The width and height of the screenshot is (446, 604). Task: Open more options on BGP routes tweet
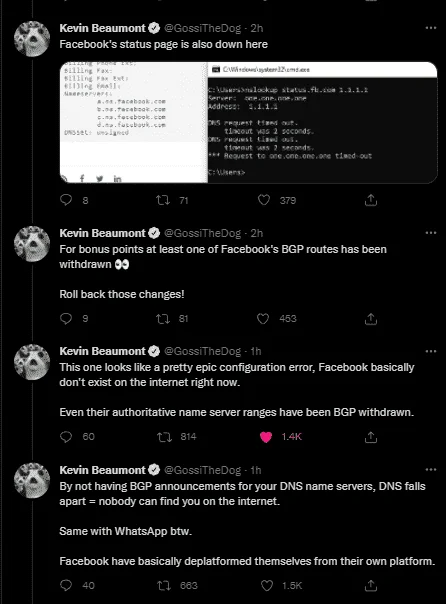click(x=431, y=233)
